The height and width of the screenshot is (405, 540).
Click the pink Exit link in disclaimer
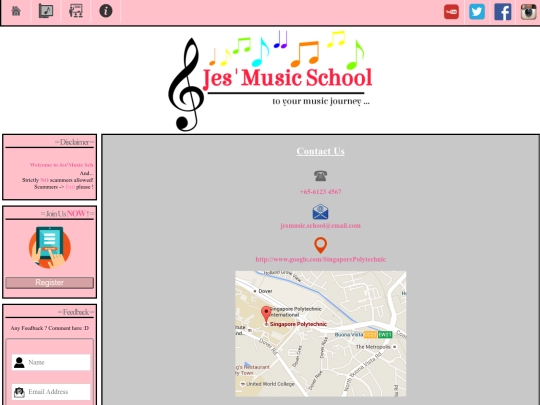(70, 187)
